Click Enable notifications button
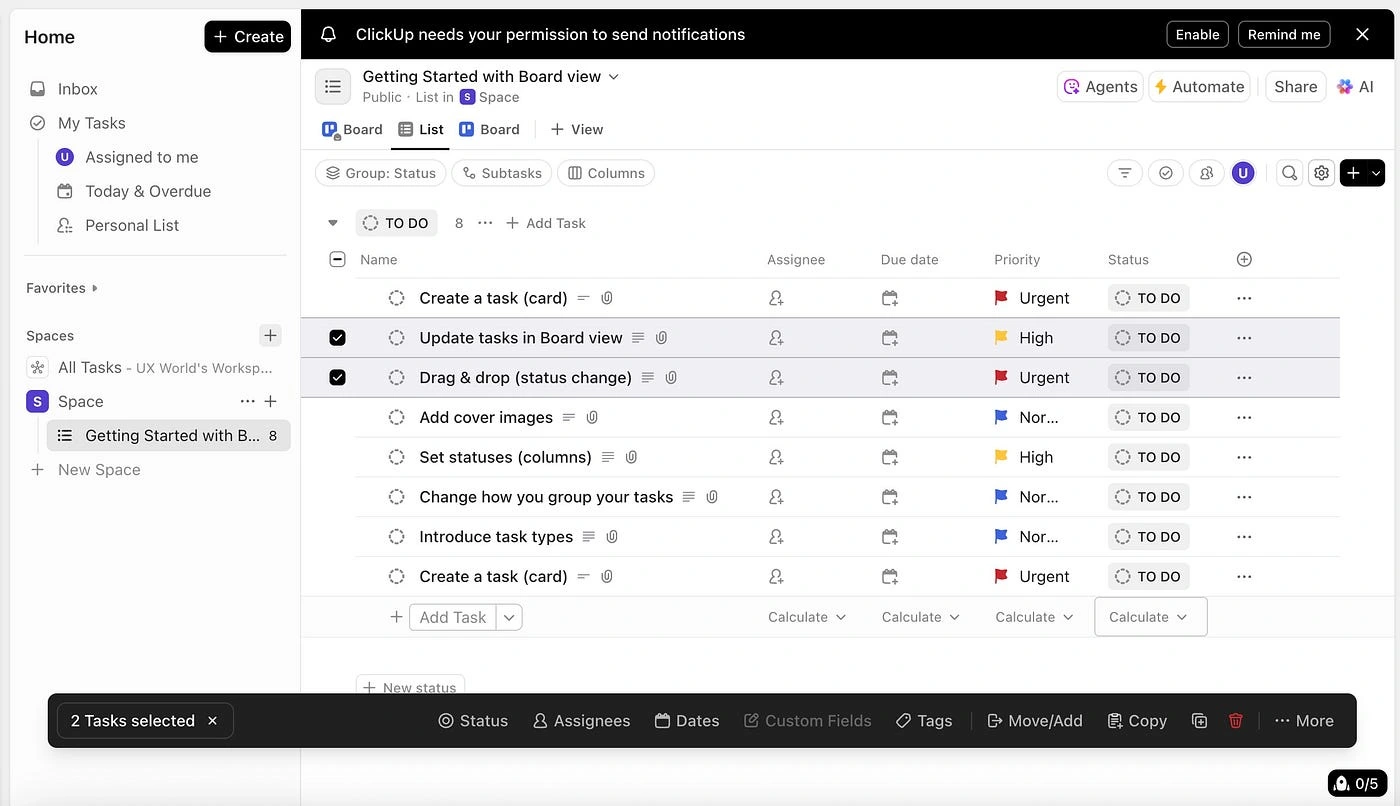 [x=1197, y=34]
